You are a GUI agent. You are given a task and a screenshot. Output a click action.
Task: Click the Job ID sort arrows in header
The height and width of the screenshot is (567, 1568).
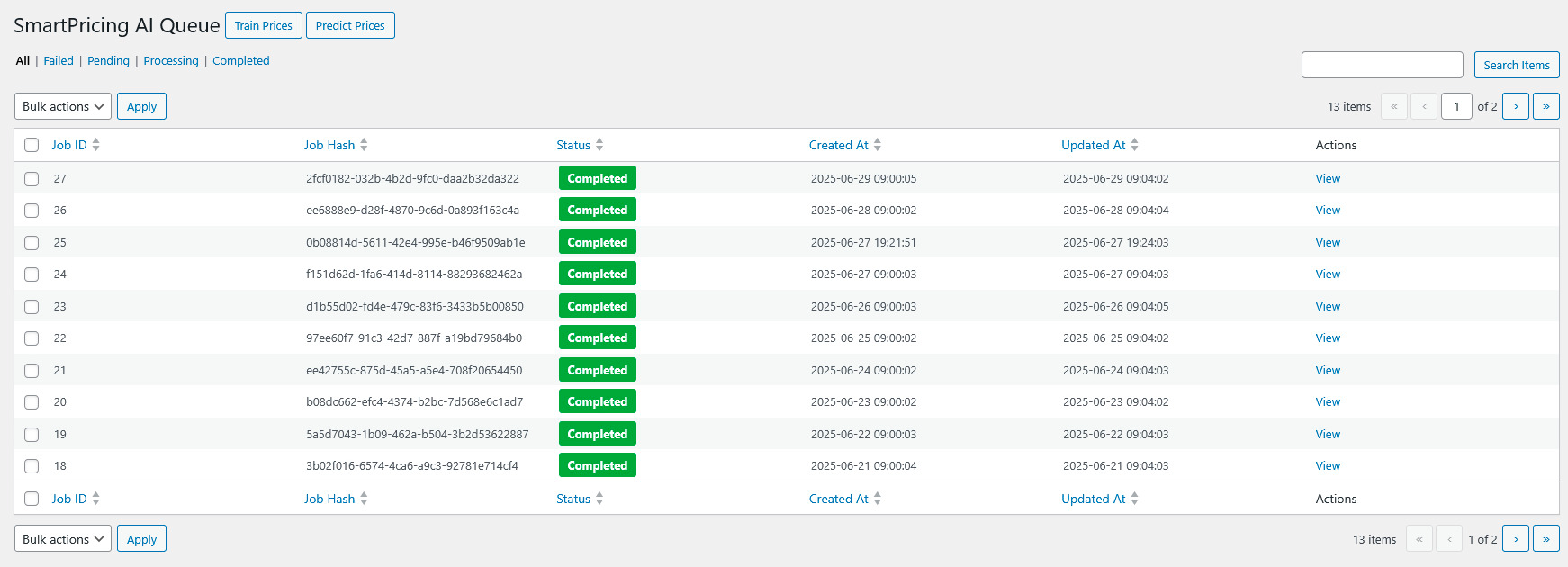click(x=95, y=145)
